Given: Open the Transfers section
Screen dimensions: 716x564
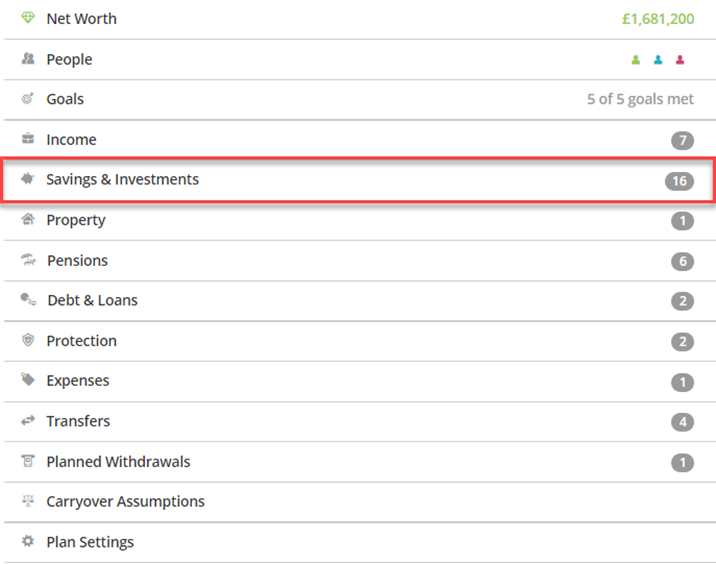Looking at the screenshot, I should [x=358, y=421].
